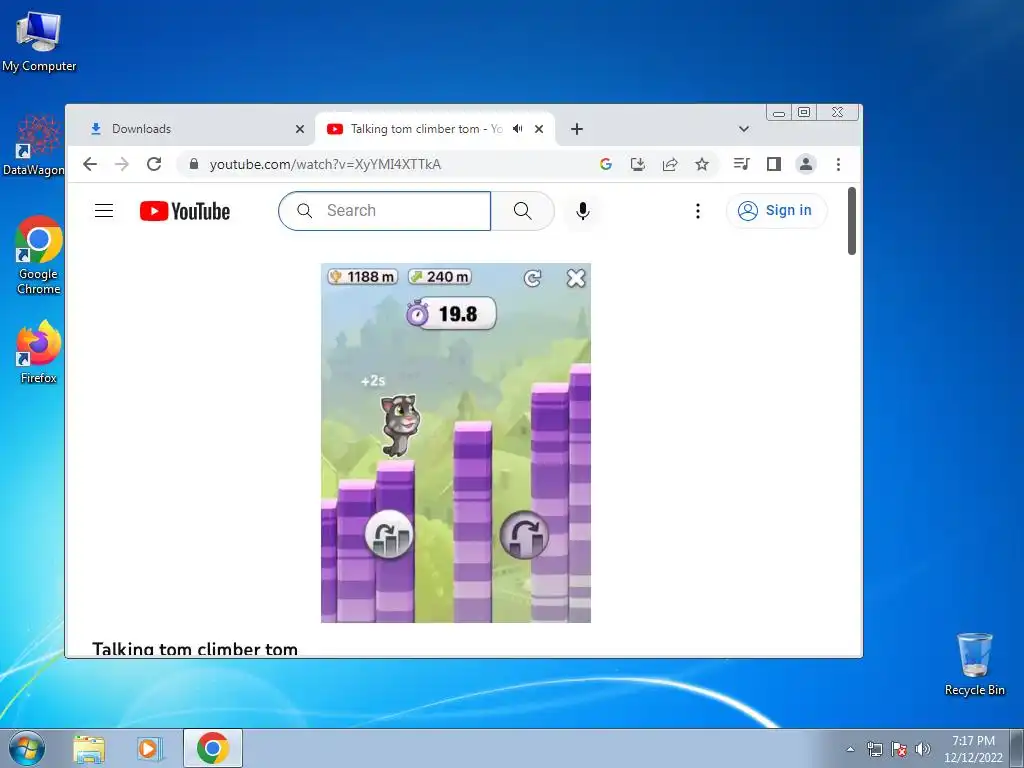This screenshot has width=1024, height=768.
Task: Click Chrome taskbar button
Action: 213,748
